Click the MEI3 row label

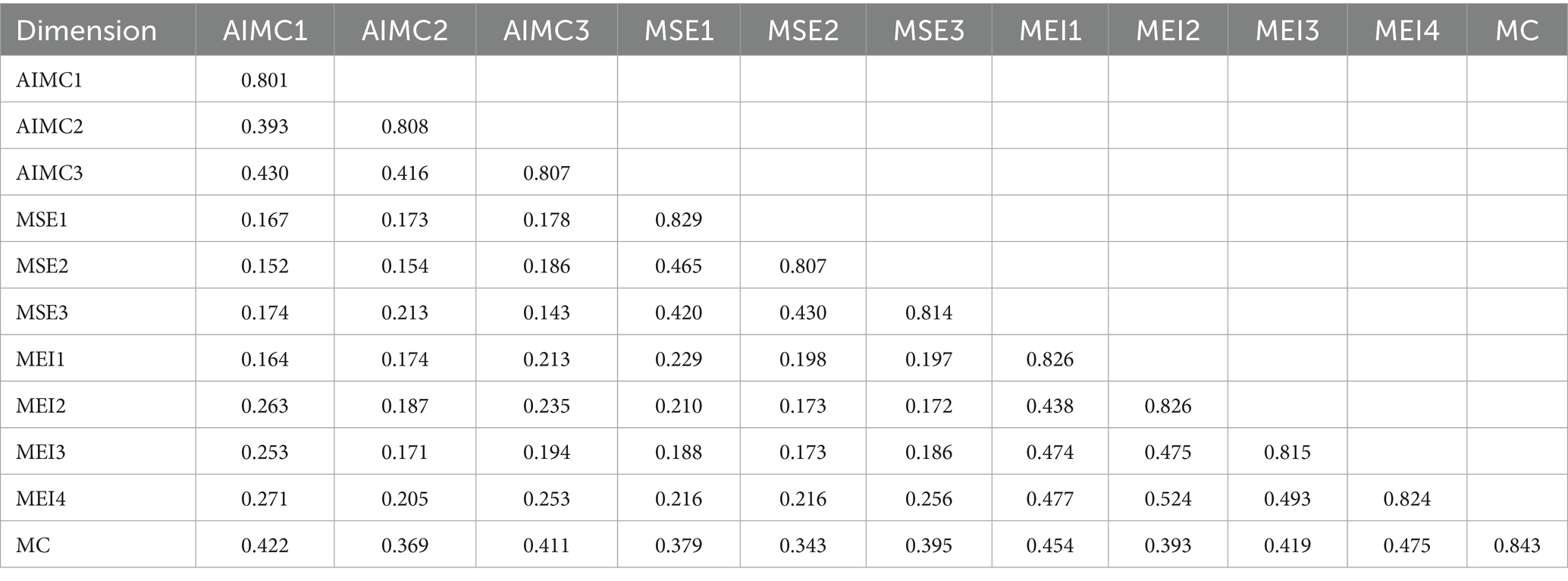(41, 452)
